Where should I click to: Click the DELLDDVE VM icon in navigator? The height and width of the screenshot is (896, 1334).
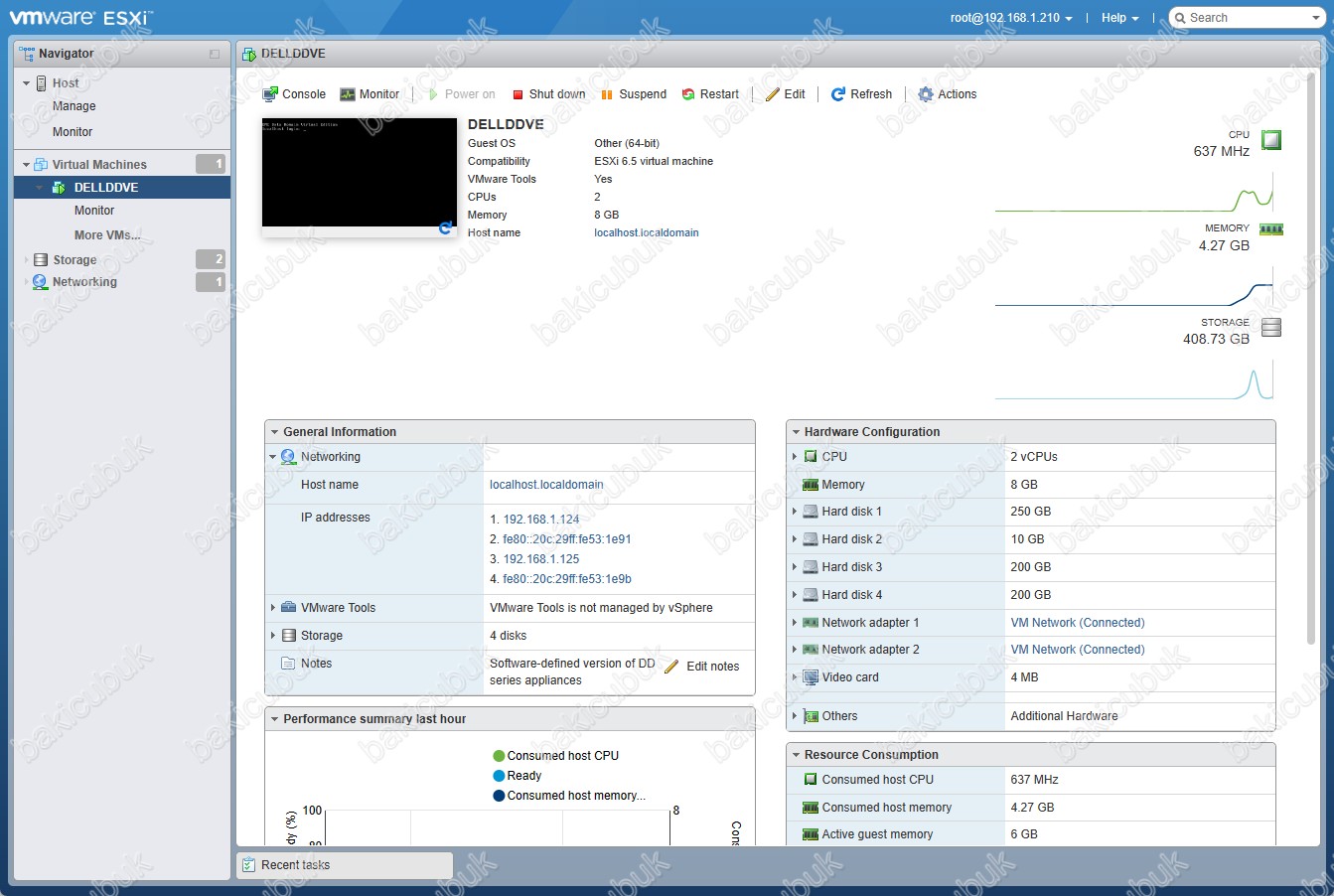pyautogui.click(x=58, y=188)
